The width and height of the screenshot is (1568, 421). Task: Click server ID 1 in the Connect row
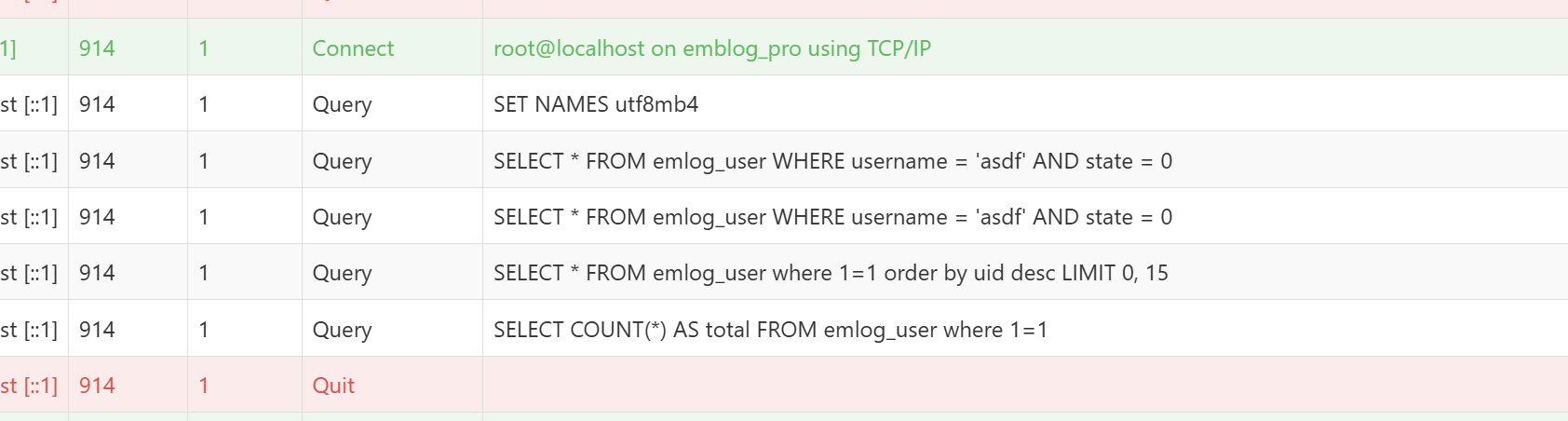[x=204, y=48]
